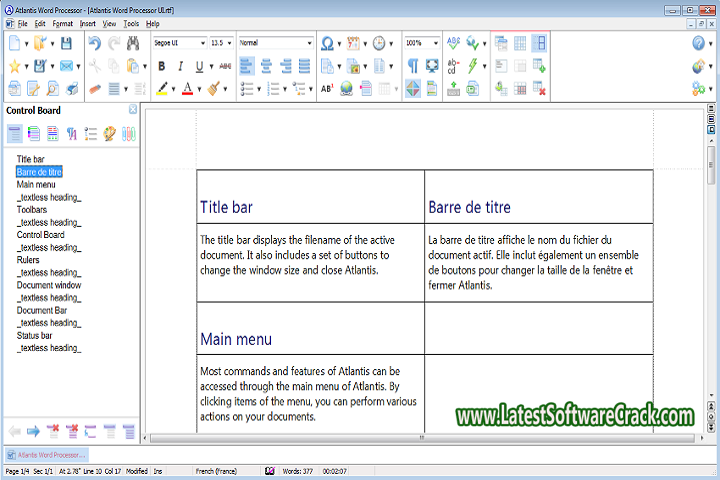Click the Redo arrow icon
The image size is (720, 480).
114,43
